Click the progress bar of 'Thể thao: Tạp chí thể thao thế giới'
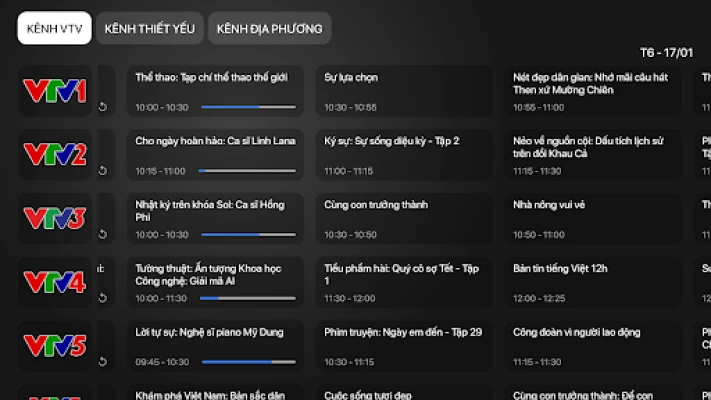This screenshot has width=711, height=400. point(248,107)
